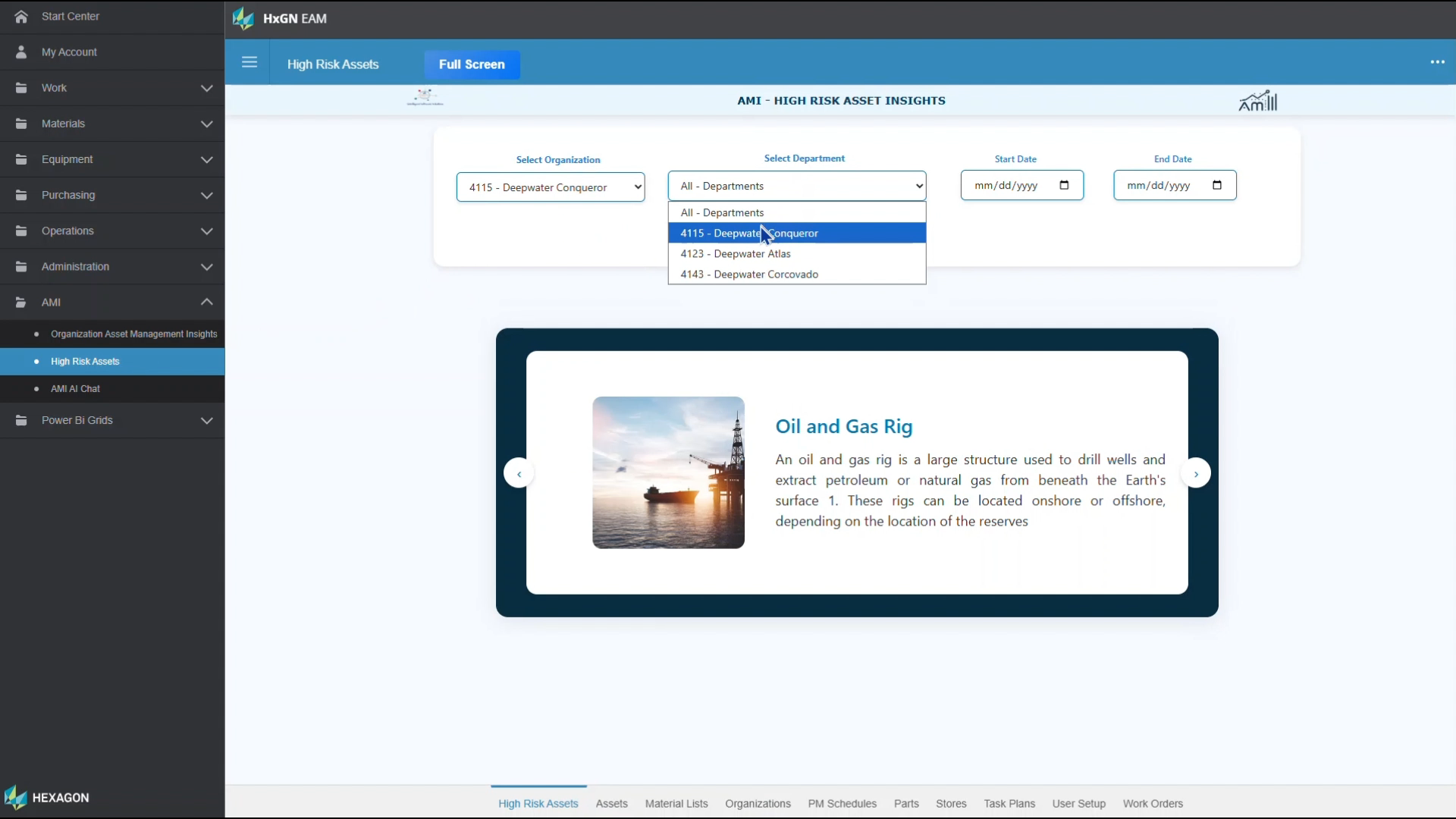Open the Work Orders tab
Screen dimensions: 1456x819
[1153, 803]
